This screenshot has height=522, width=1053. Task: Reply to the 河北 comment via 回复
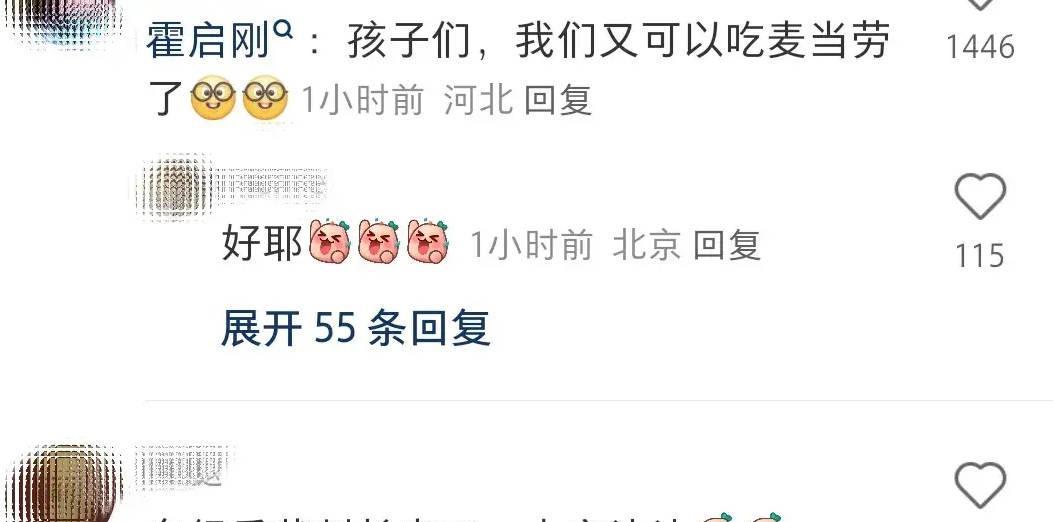pos(557,101)
